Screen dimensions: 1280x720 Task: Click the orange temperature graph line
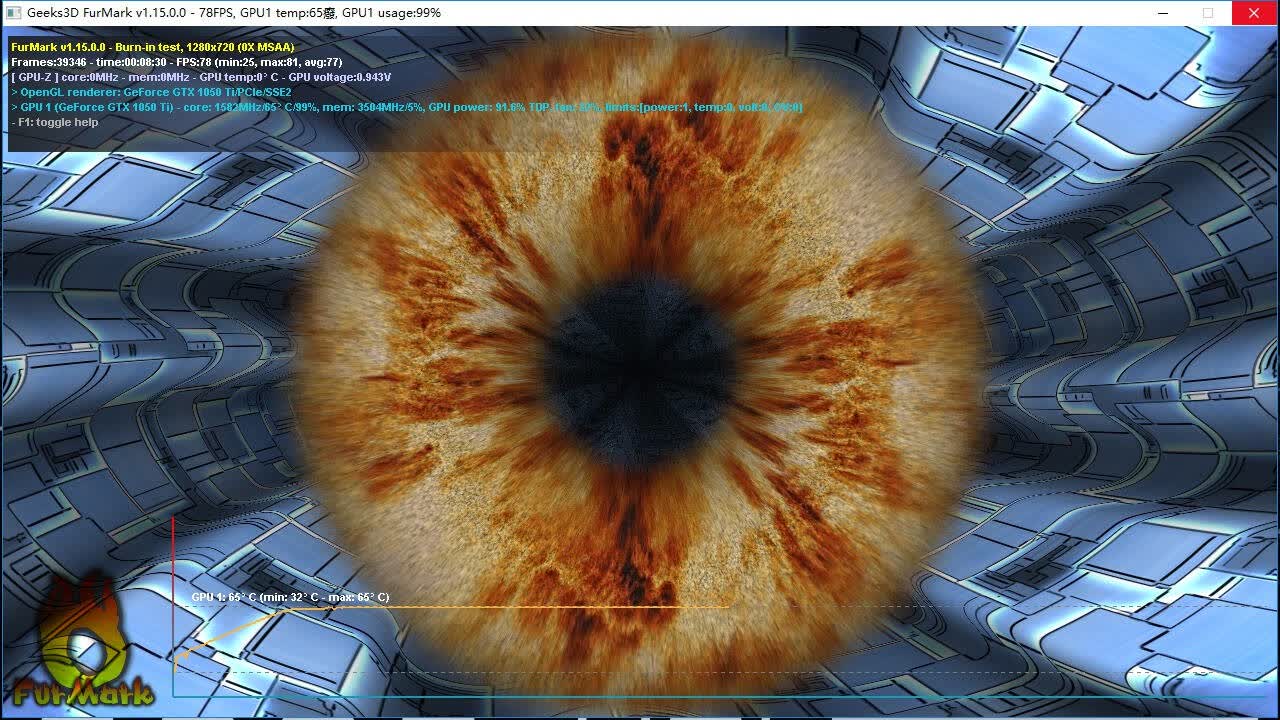tap(520, 607)
